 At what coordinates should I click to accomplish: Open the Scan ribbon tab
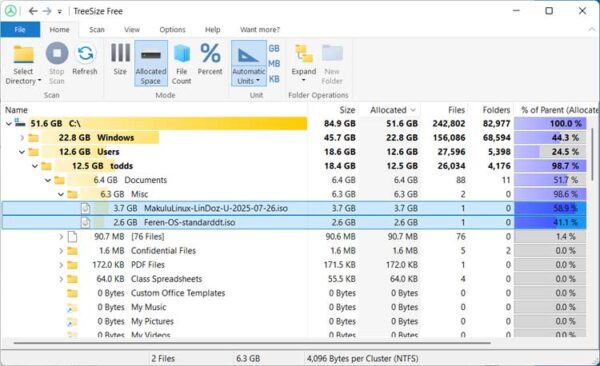pyautogui.click(x=97, y=29)
